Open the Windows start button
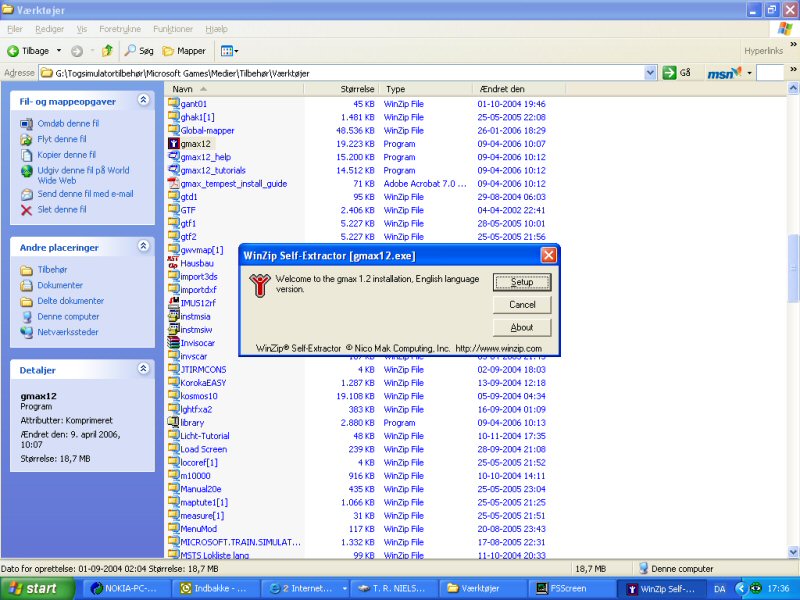800x600 pixels. pos(37,588)
